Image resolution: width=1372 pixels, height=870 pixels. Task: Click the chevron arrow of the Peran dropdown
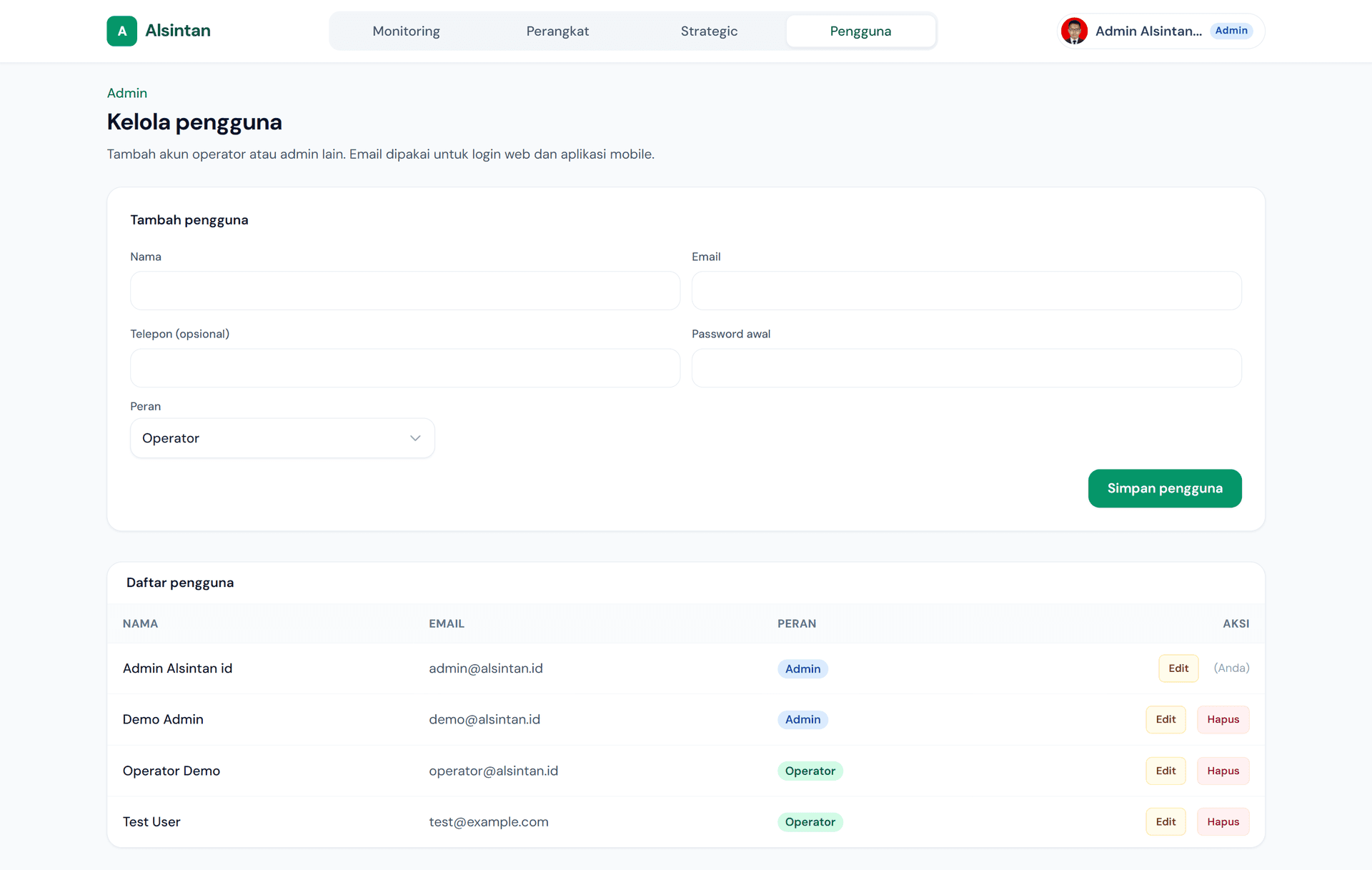pyautogui.click(x=415, y=438)
